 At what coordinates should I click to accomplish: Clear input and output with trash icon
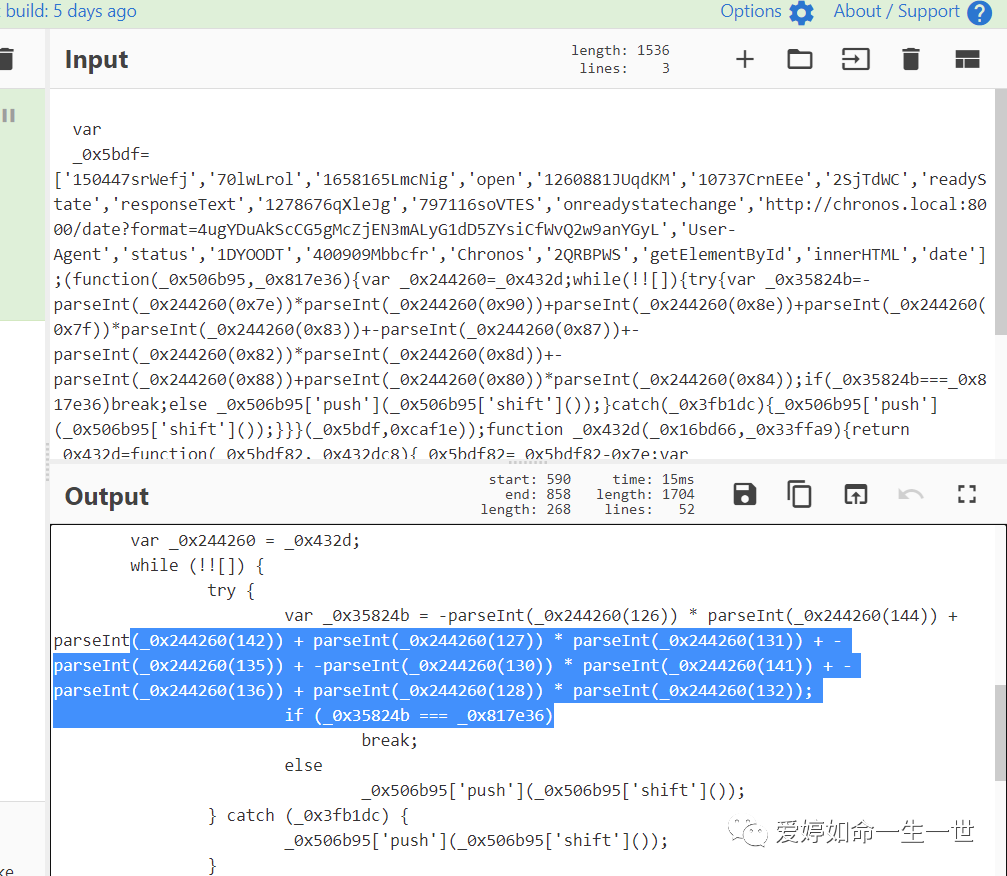coord(911,59)
